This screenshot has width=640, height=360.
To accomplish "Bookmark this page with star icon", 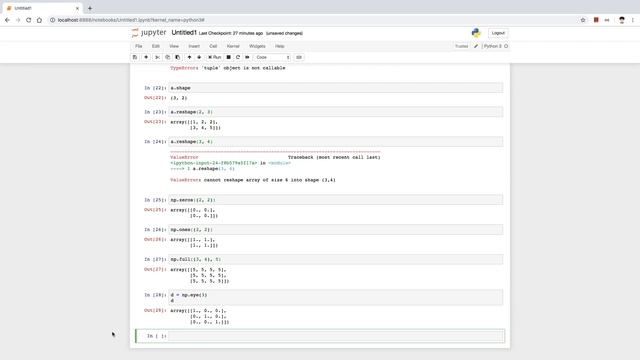I will 583,20.
